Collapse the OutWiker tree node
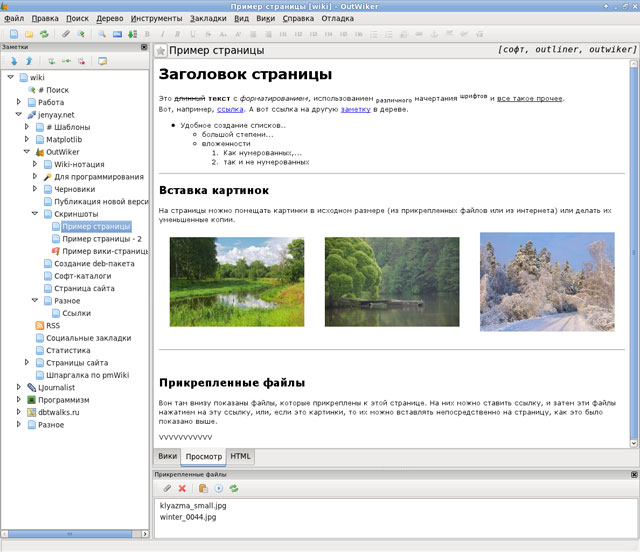 [27, 152]
